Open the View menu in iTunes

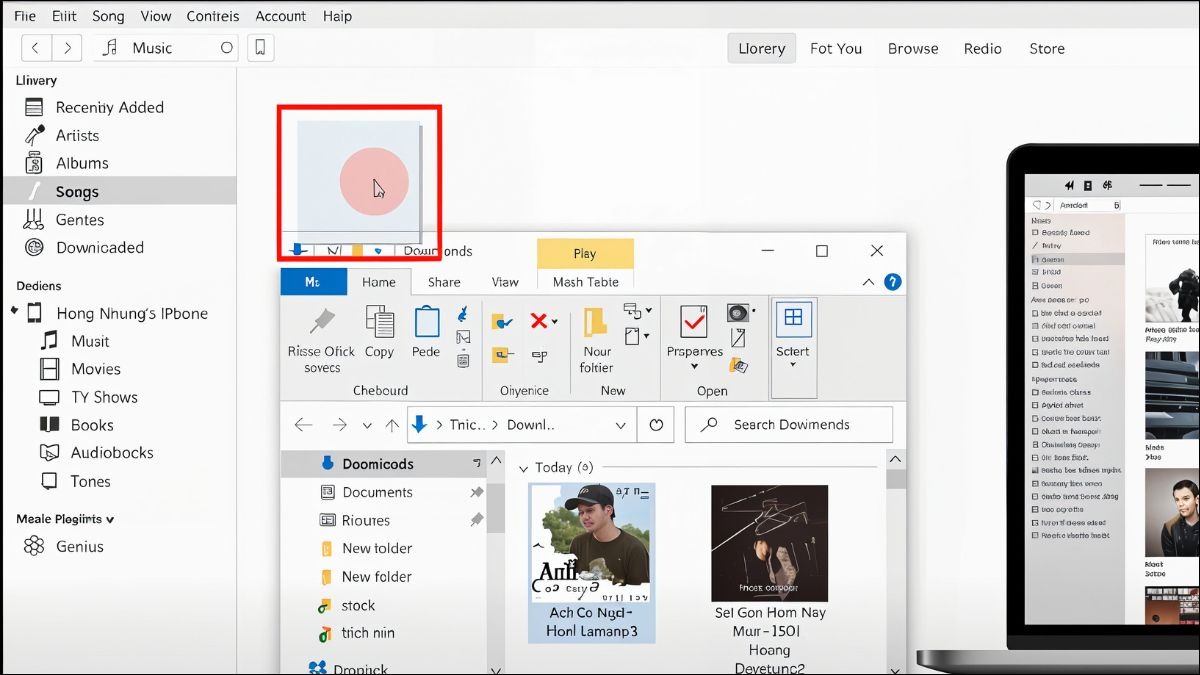[155, 16]
